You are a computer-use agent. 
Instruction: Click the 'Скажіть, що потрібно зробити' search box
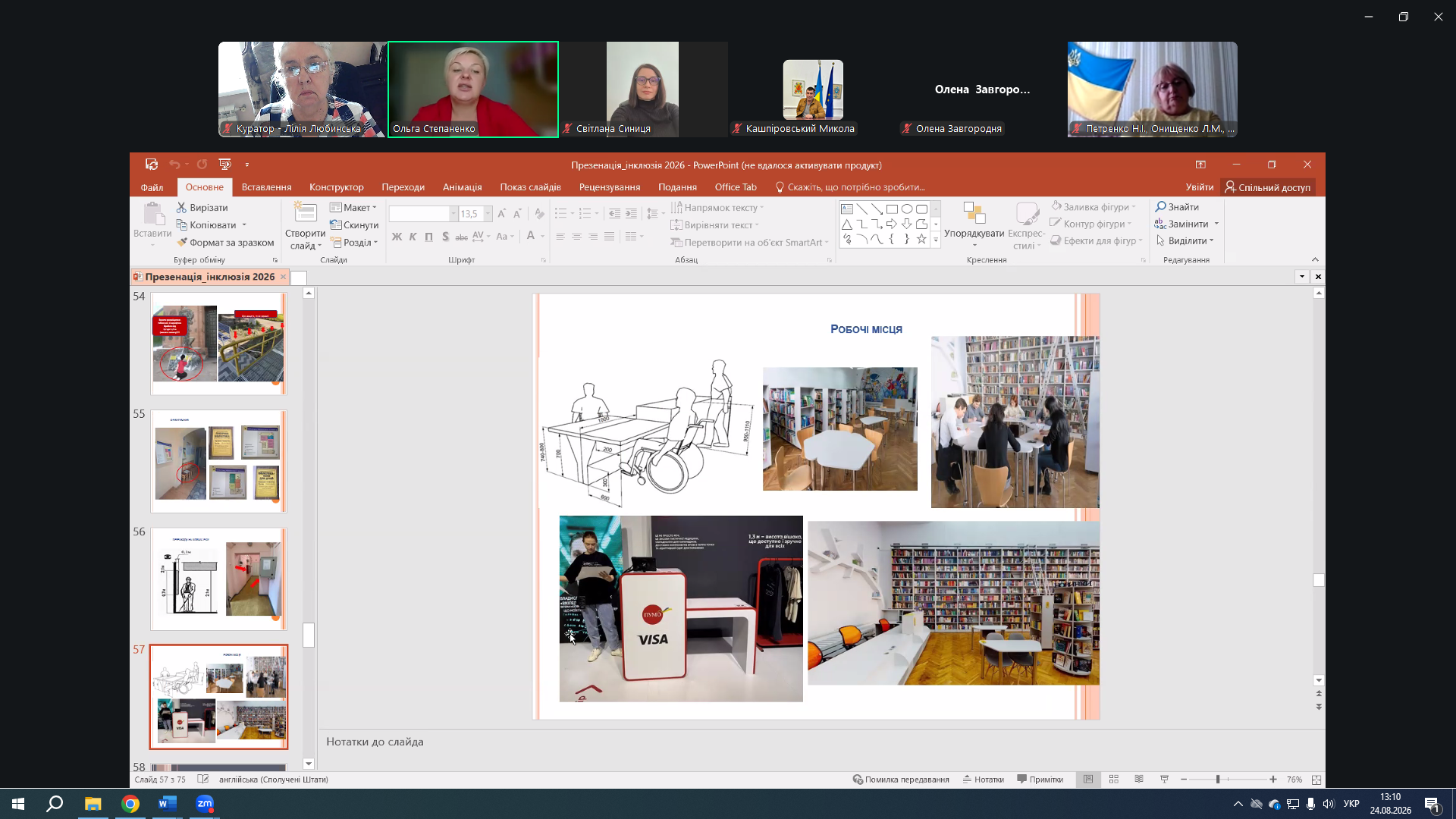coord(849,187)
